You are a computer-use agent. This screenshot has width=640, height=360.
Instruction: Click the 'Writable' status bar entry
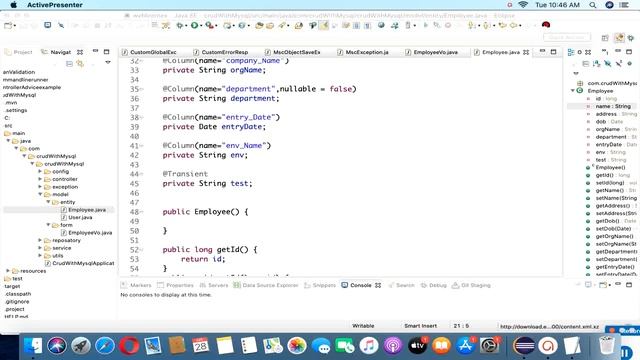363,326
